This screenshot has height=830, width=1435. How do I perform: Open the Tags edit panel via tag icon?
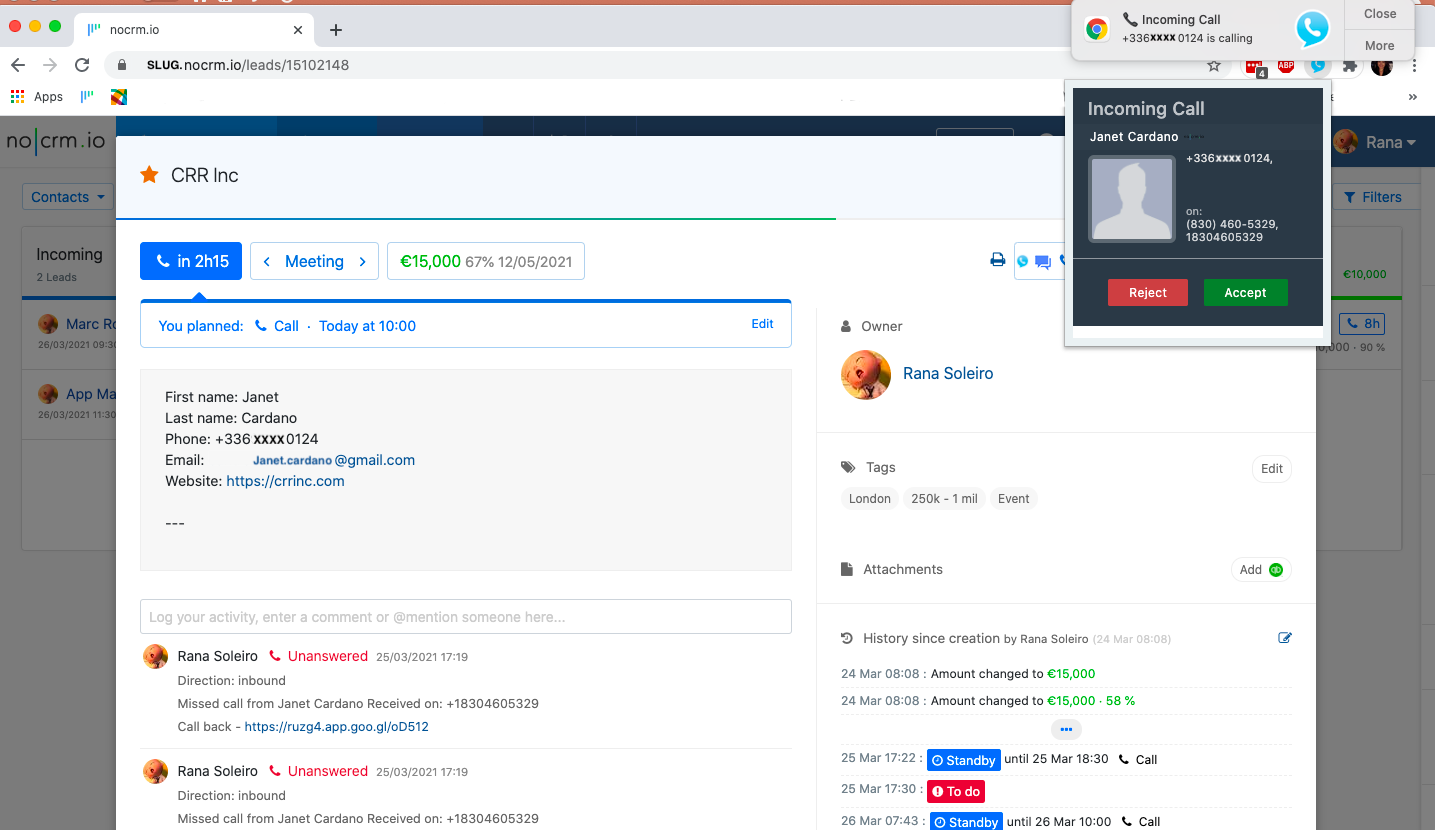[x=847, y=467]
